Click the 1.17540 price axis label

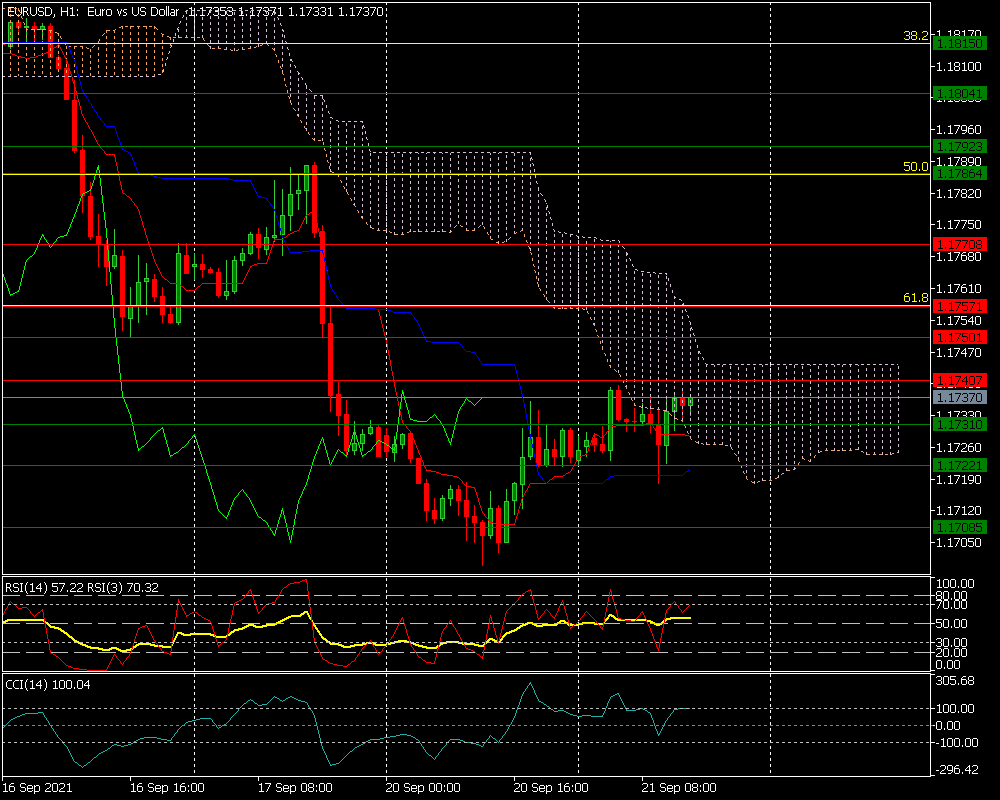coord(959,320)
